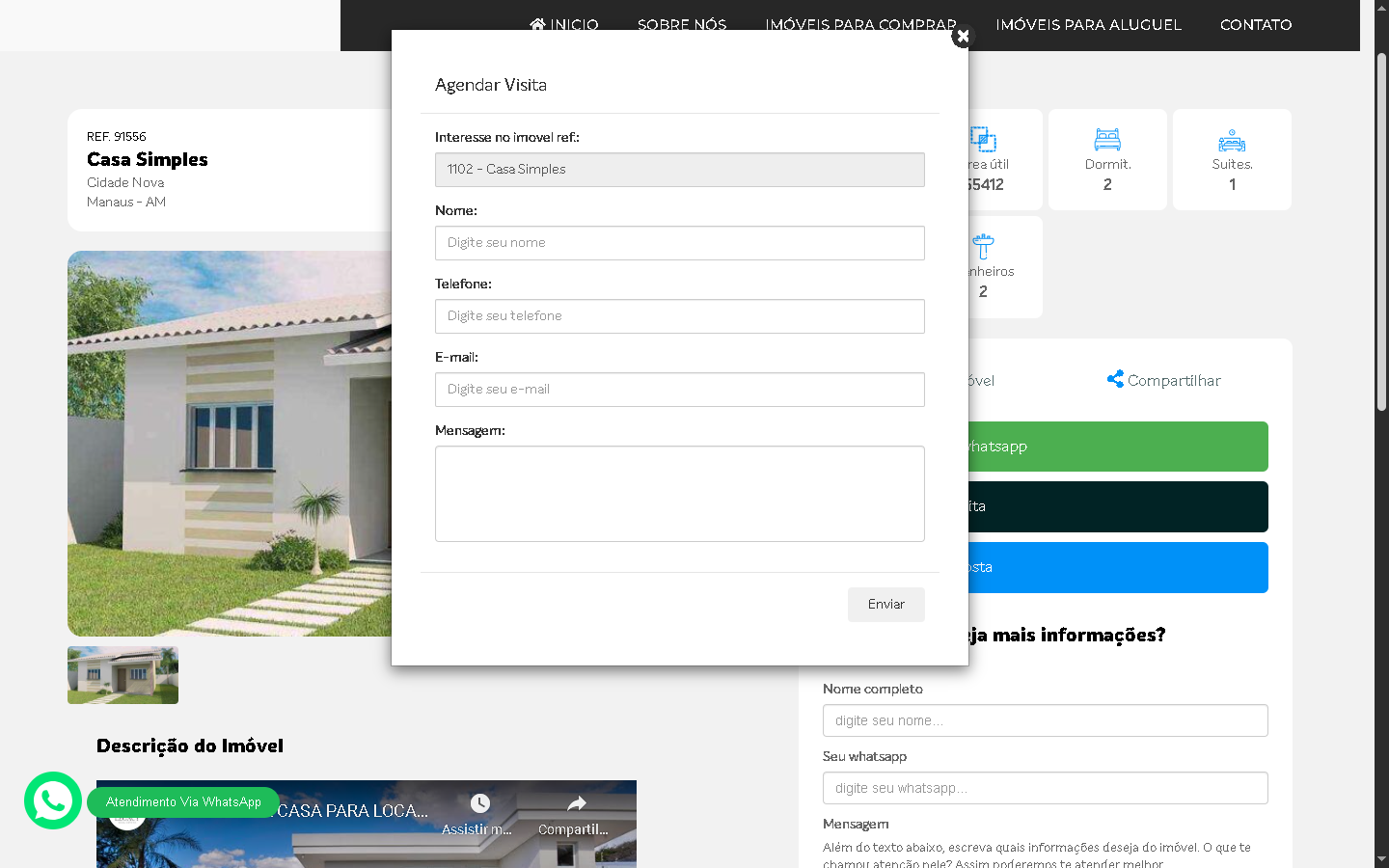Click the green WhatsApp chat bubble icon
1389x868 pixels.
(x=53, y=800)
